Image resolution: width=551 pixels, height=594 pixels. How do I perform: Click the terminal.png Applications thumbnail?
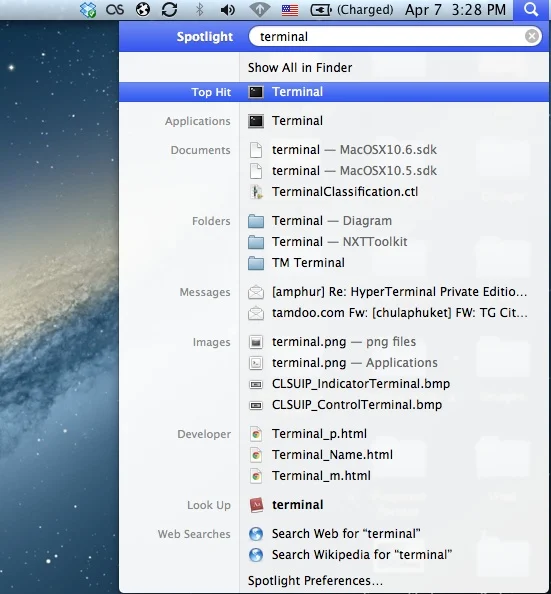click(256, 363)
